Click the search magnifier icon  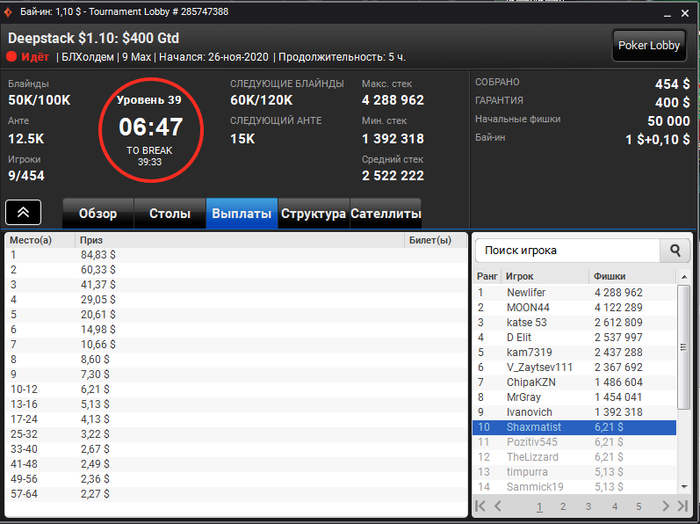[675, 250]
